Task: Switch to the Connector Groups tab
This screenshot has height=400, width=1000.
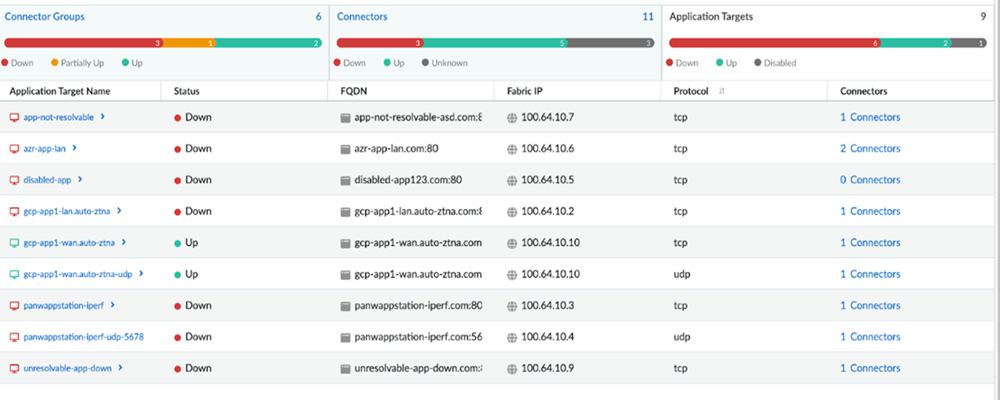Action: click(47, 17)
